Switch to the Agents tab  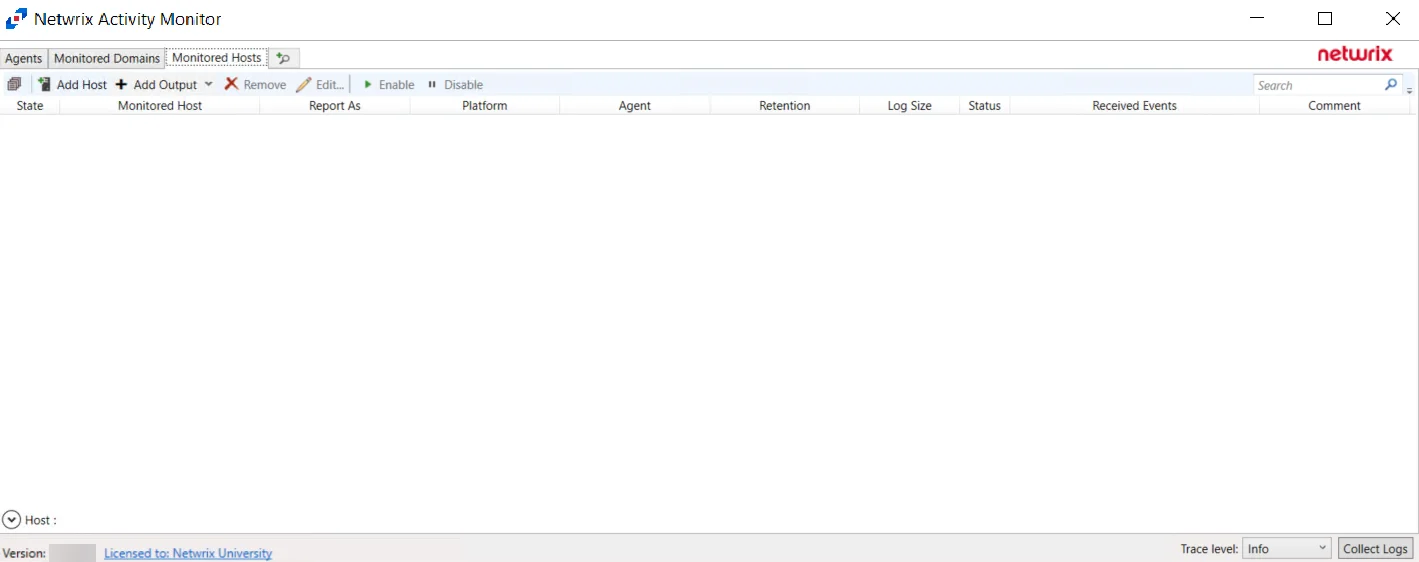click(x=24, y=58)
